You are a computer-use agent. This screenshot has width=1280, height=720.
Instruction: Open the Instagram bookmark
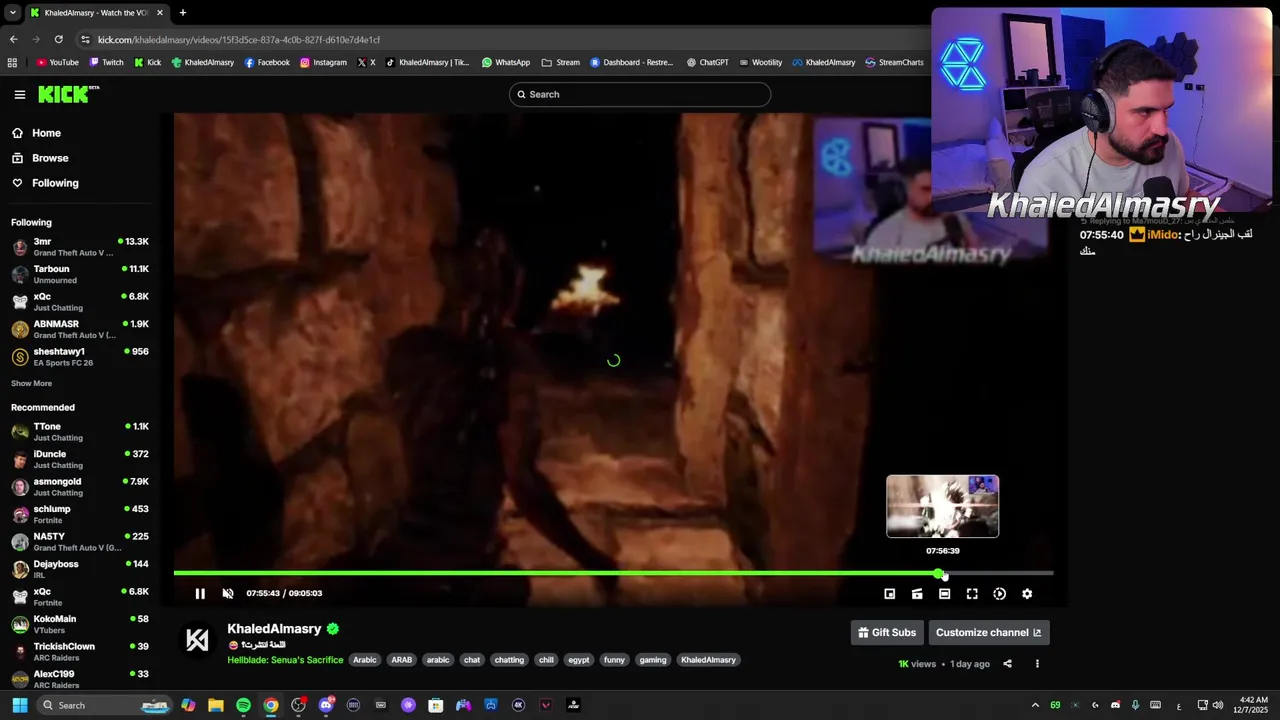coord(323,62)
